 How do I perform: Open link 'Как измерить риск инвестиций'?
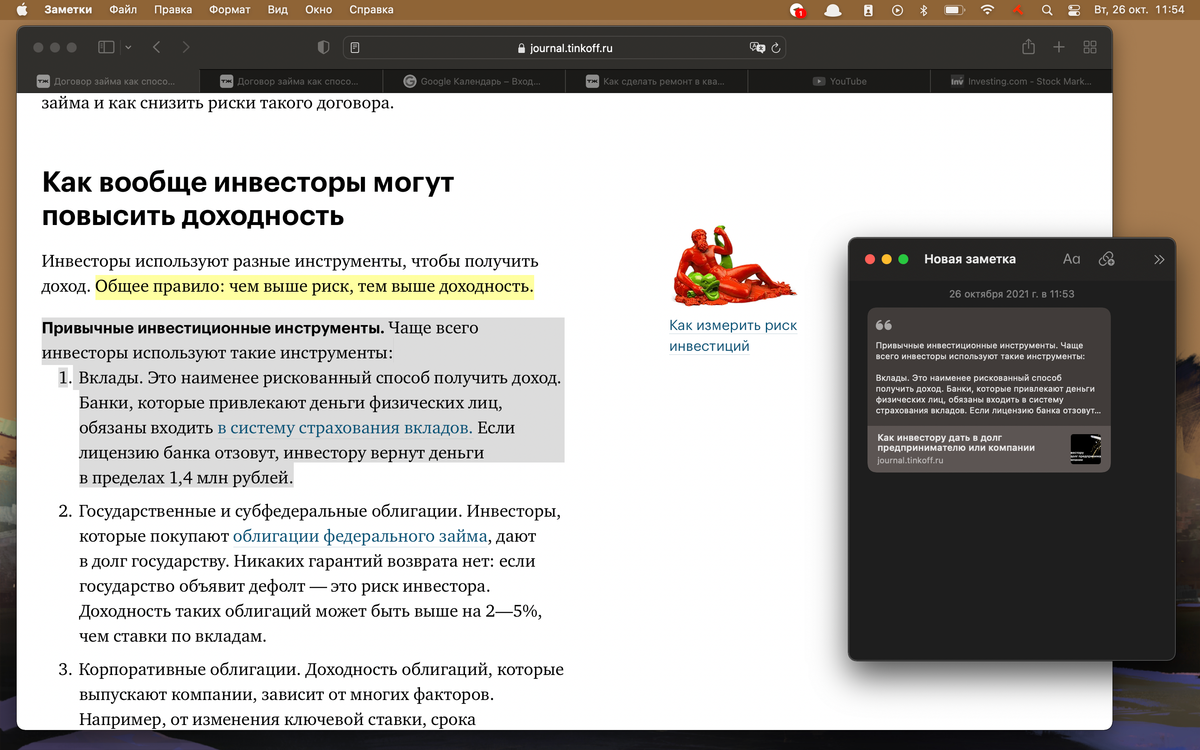pos(733,336)
